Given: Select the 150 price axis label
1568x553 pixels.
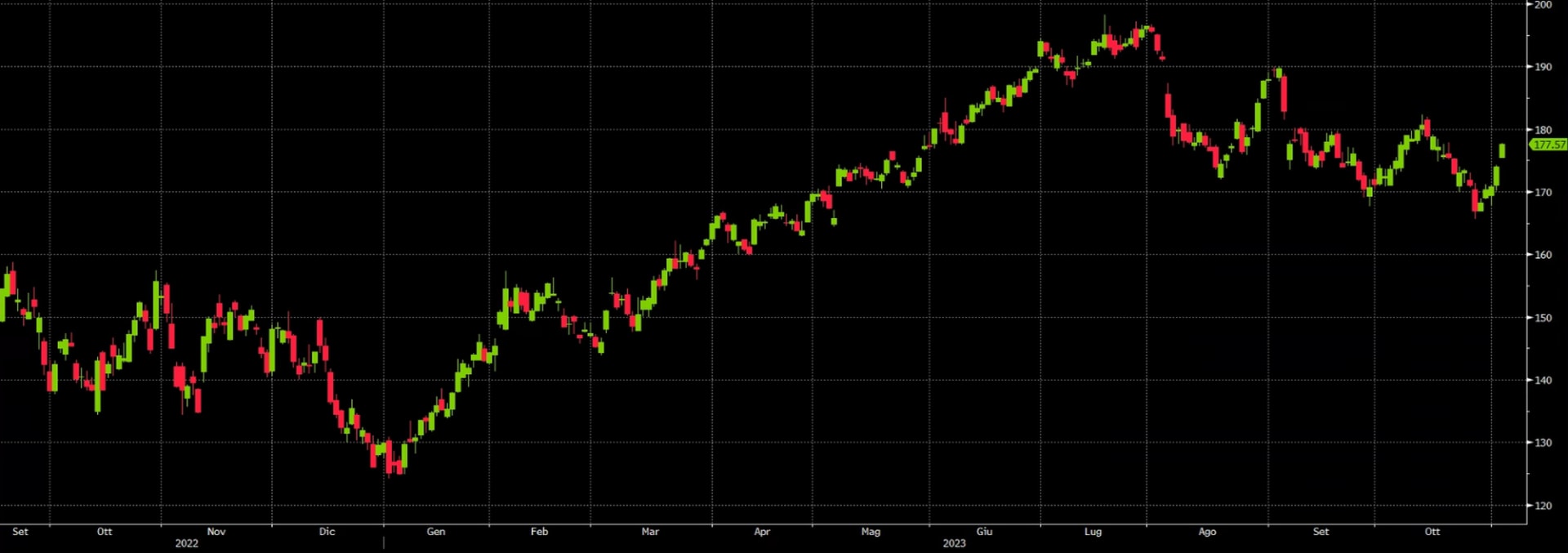Looking at the screenshot, I should [1543, 318].
